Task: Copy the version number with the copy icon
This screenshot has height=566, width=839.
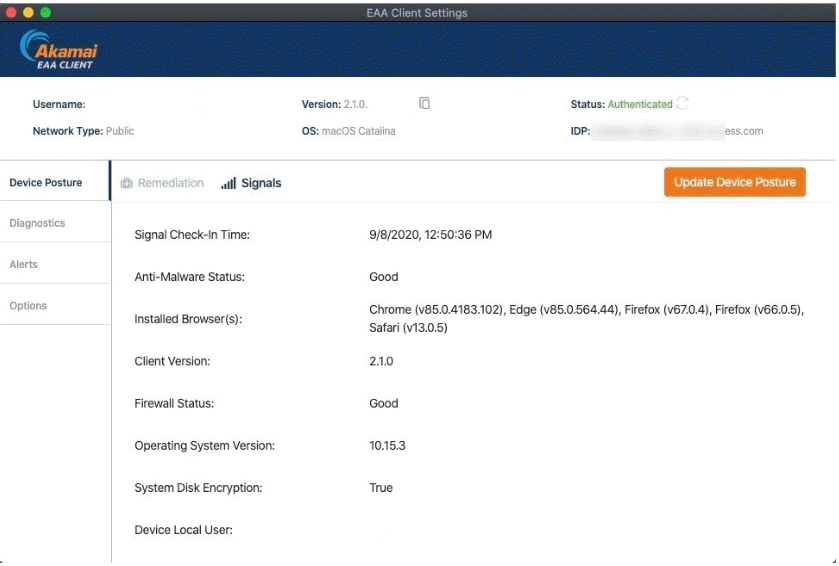Action: pos(424,103)
